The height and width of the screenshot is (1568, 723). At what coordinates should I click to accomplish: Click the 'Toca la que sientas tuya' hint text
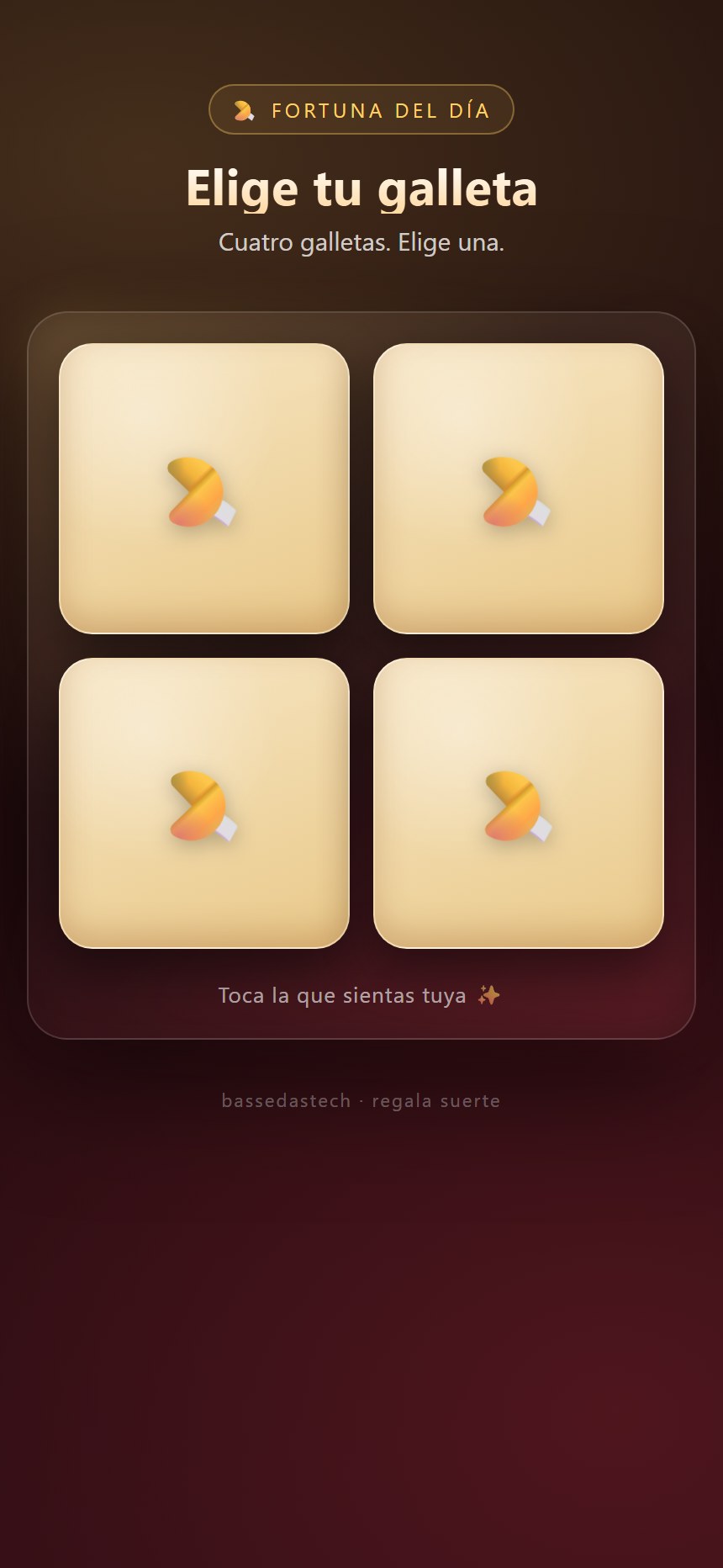[342, 996]
